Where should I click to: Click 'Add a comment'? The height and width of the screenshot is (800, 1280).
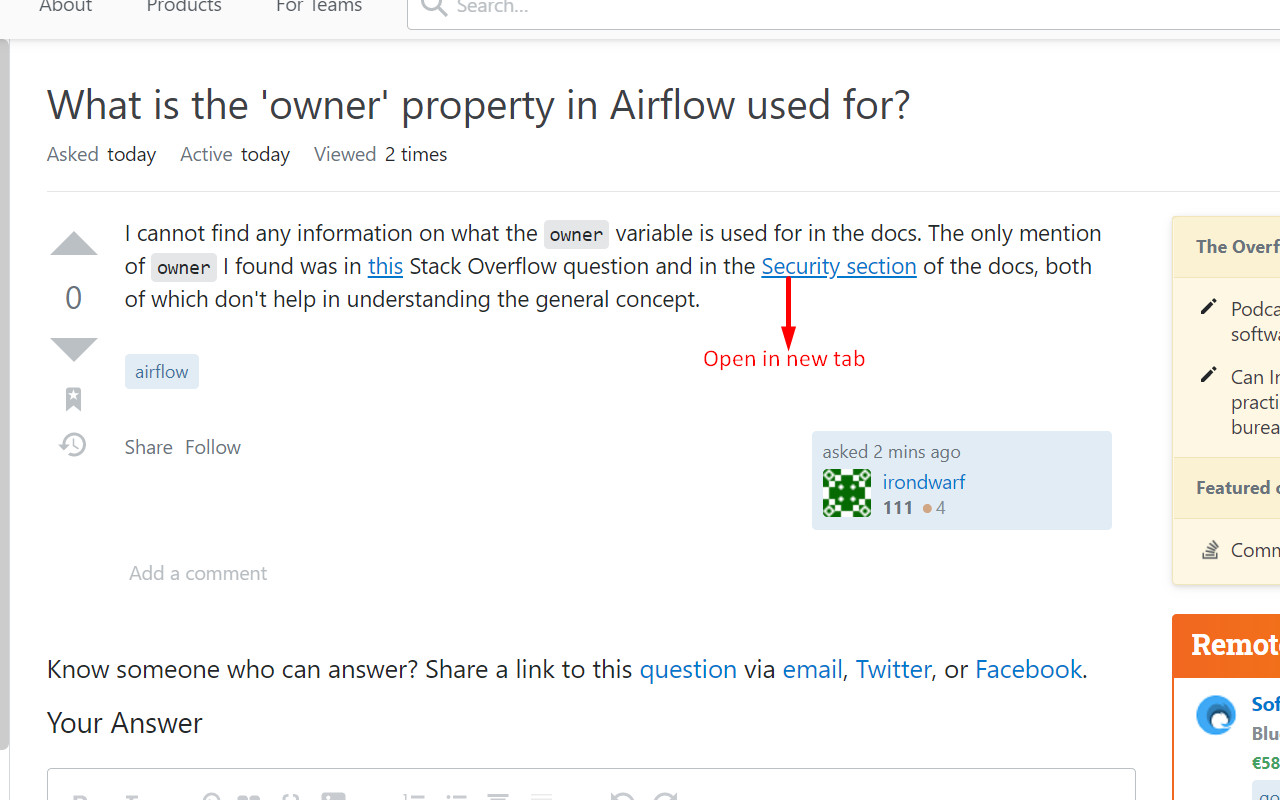(x=198, y=573)
